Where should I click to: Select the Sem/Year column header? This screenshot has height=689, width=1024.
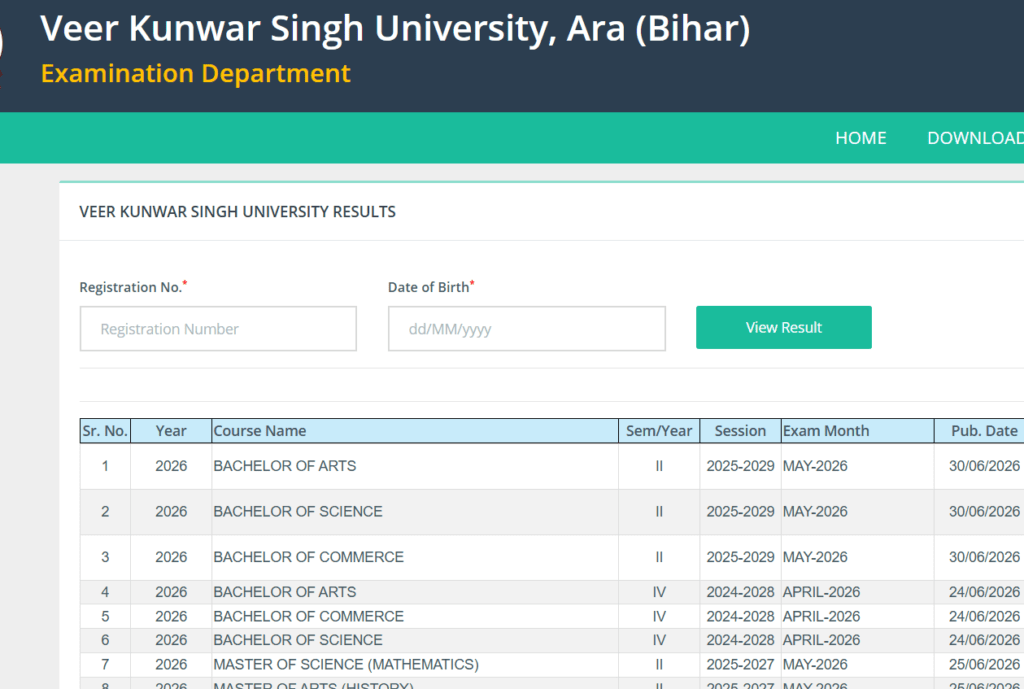point(659,431)
